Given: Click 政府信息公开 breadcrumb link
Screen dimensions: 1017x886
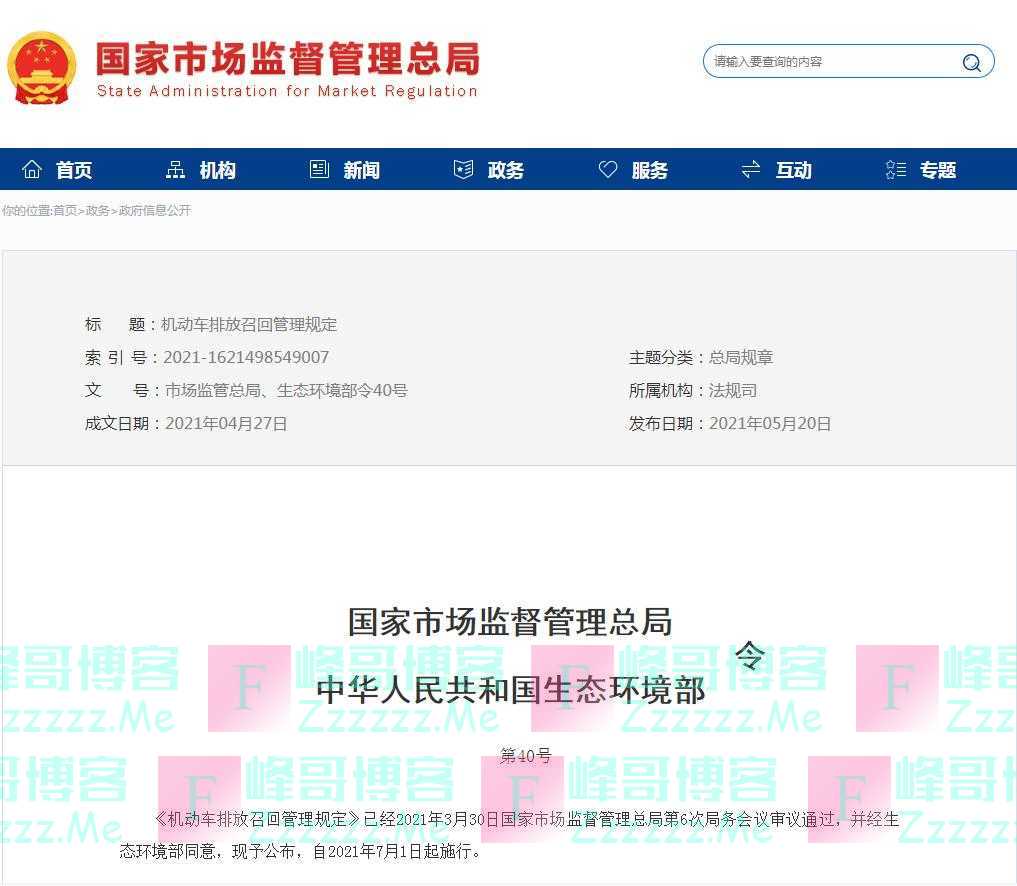Looking at the screenshot, I should 155,211.
